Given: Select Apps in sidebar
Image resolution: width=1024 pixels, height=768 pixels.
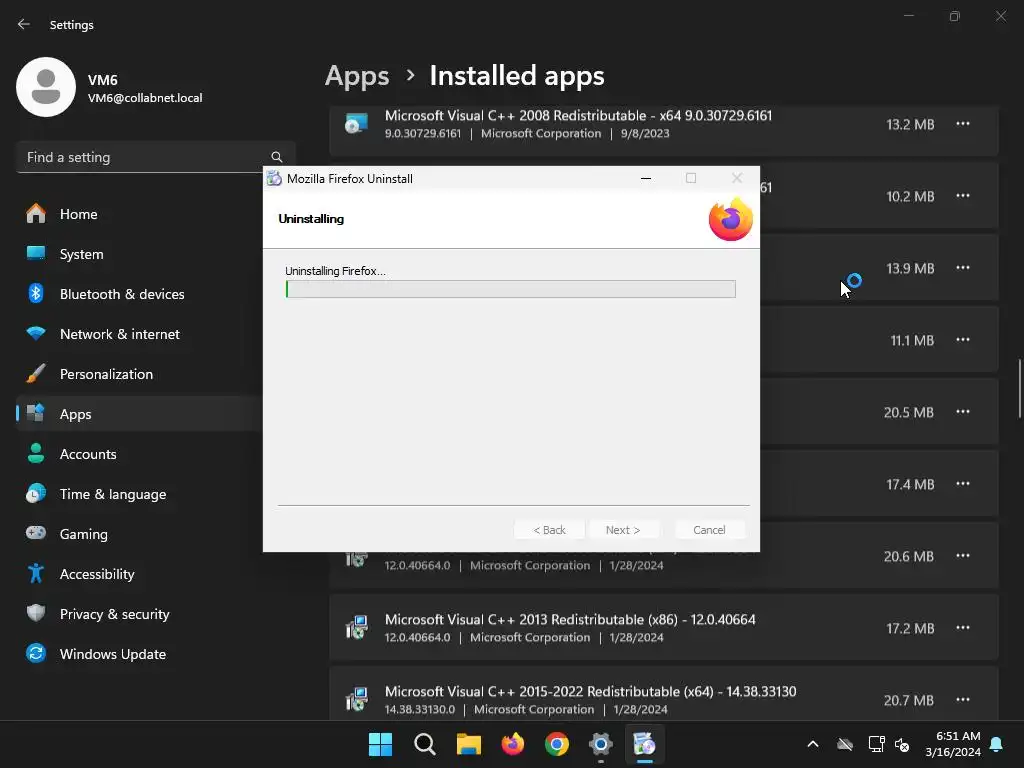Looking at the screenshot, I should (138, 414).
